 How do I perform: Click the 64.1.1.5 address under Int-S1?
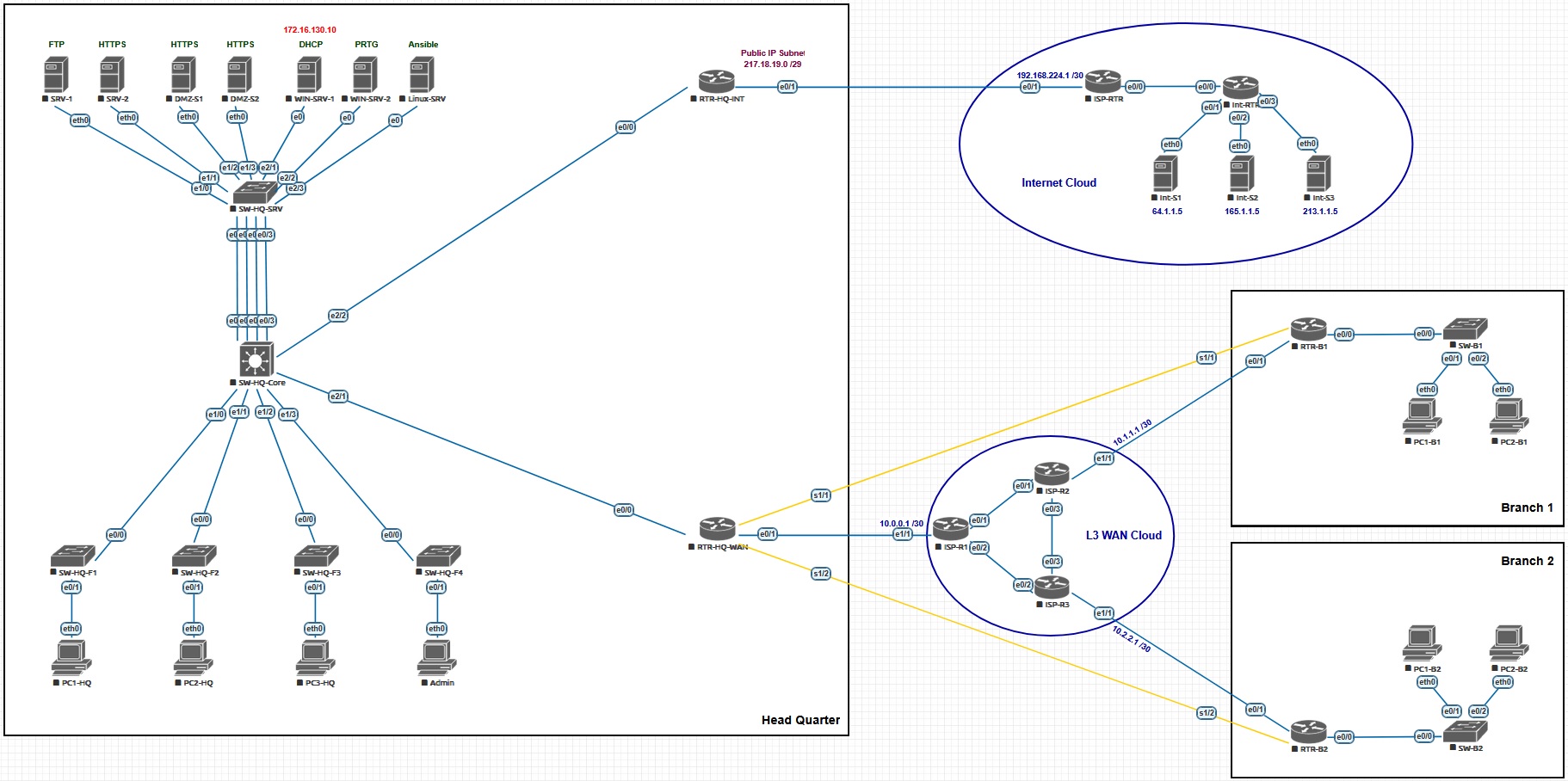[1167, 211]
